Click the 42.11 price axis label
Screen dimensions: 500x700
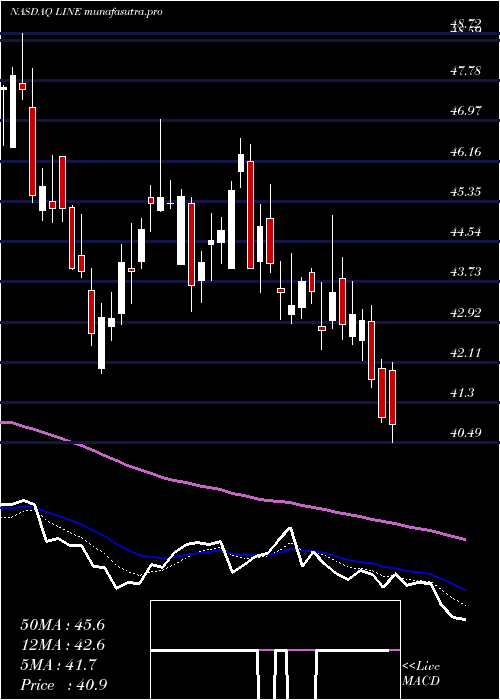(x=466, y=353)
